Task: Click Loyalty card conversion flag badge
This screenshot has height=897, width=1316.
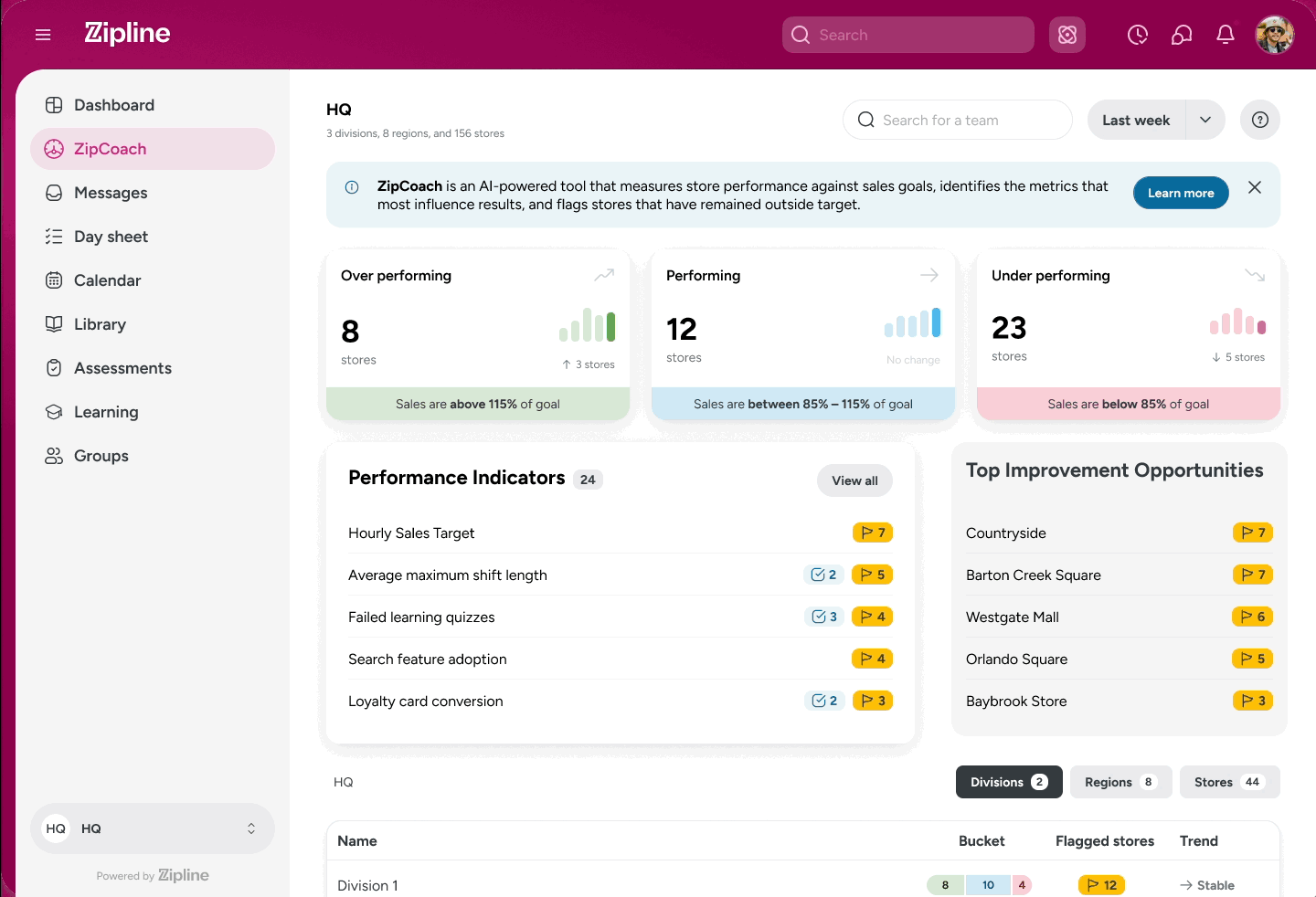Action: 873,701
